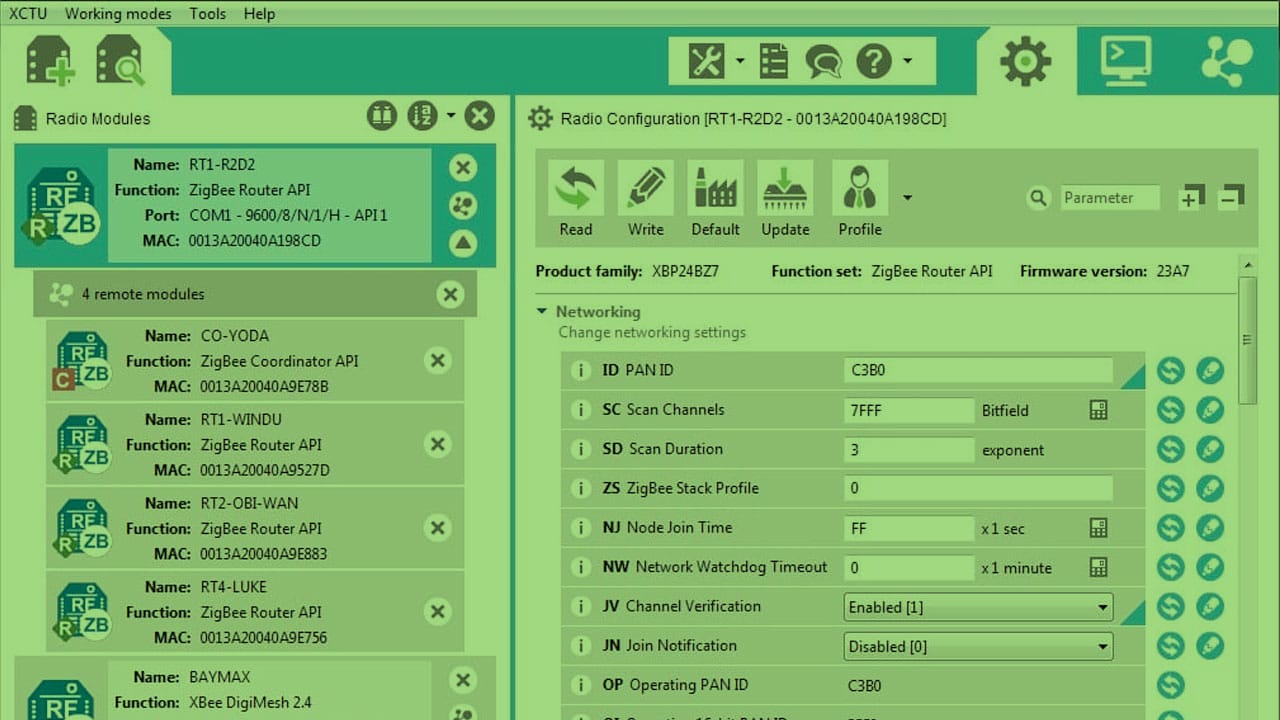
Task: Open Network Watchdog Timeout calculator icon
Action: pyautogui.click(x=1098, y=567)
